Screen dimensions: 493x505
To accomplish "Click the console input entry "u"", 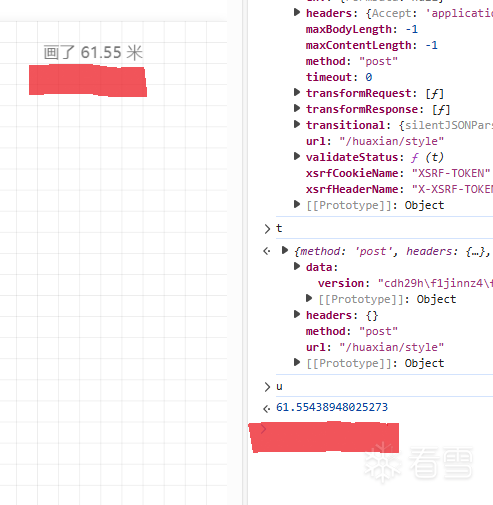I will (279, 387).
